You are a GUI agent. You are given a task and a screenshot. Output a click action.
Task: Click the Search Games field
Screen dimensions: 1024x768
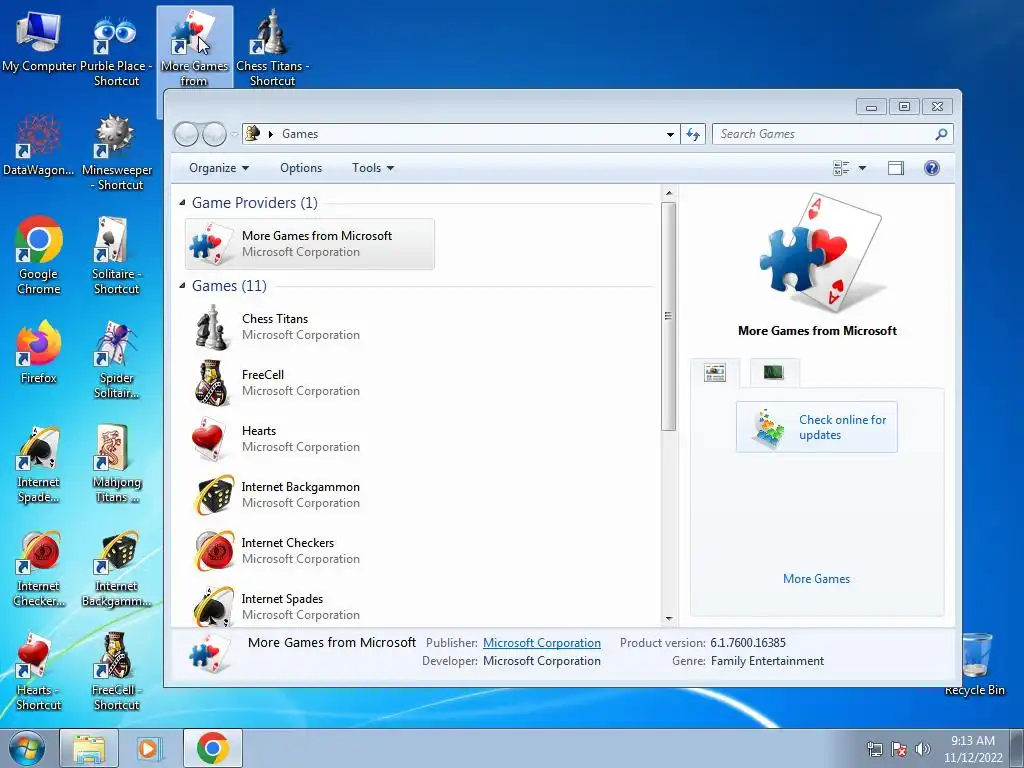pyautogui.click(x=823, y=134)
